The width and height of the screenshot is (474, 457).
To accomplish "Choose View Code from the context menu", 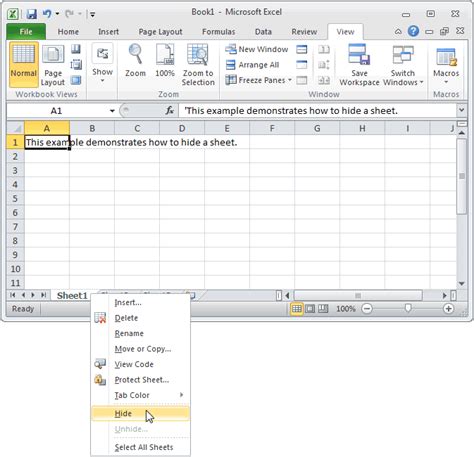I will [140, 364].
